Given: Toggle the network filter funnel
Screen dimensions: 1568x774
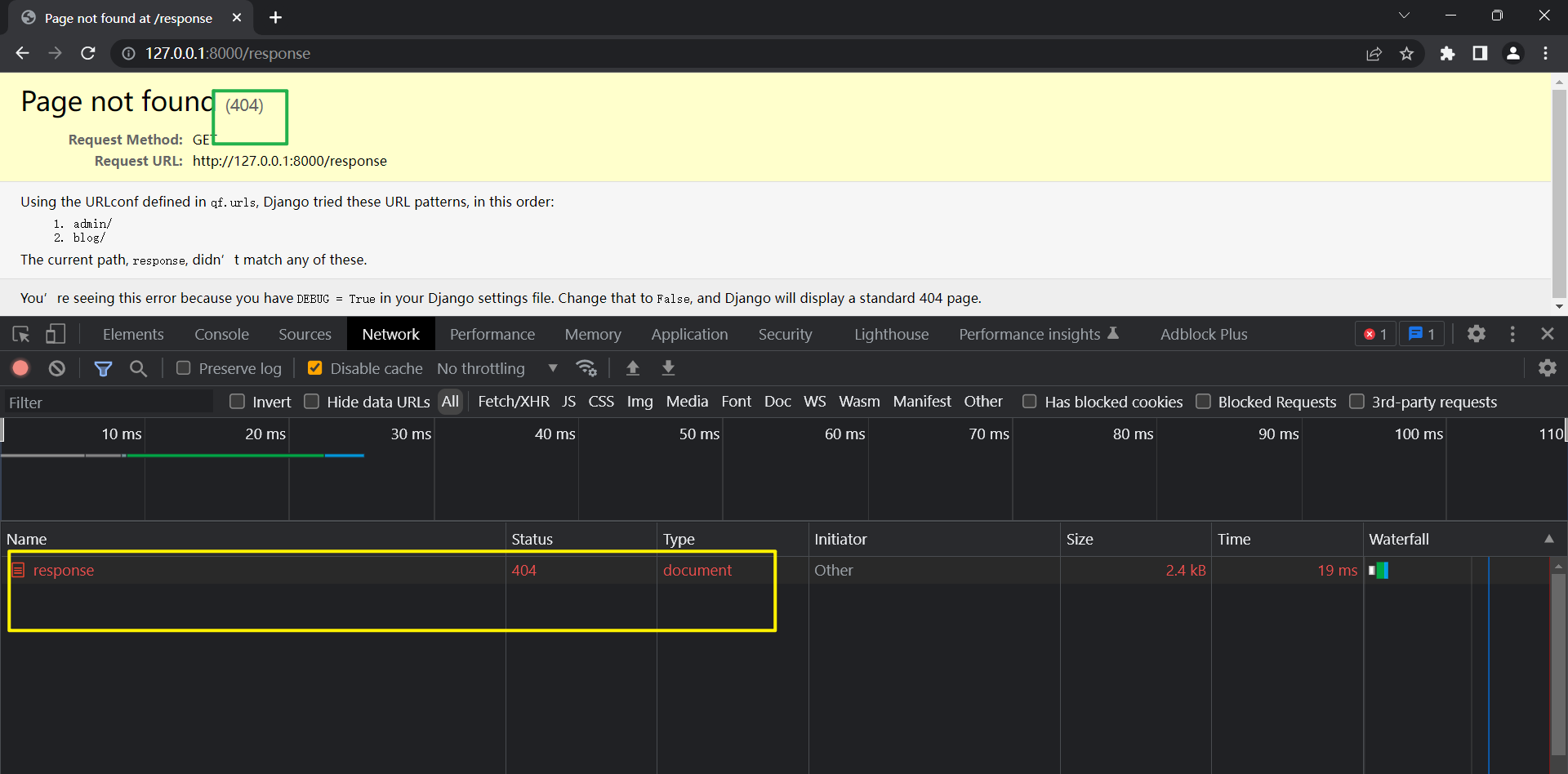Looking at the screenshot, I should (x=103, y=368).
